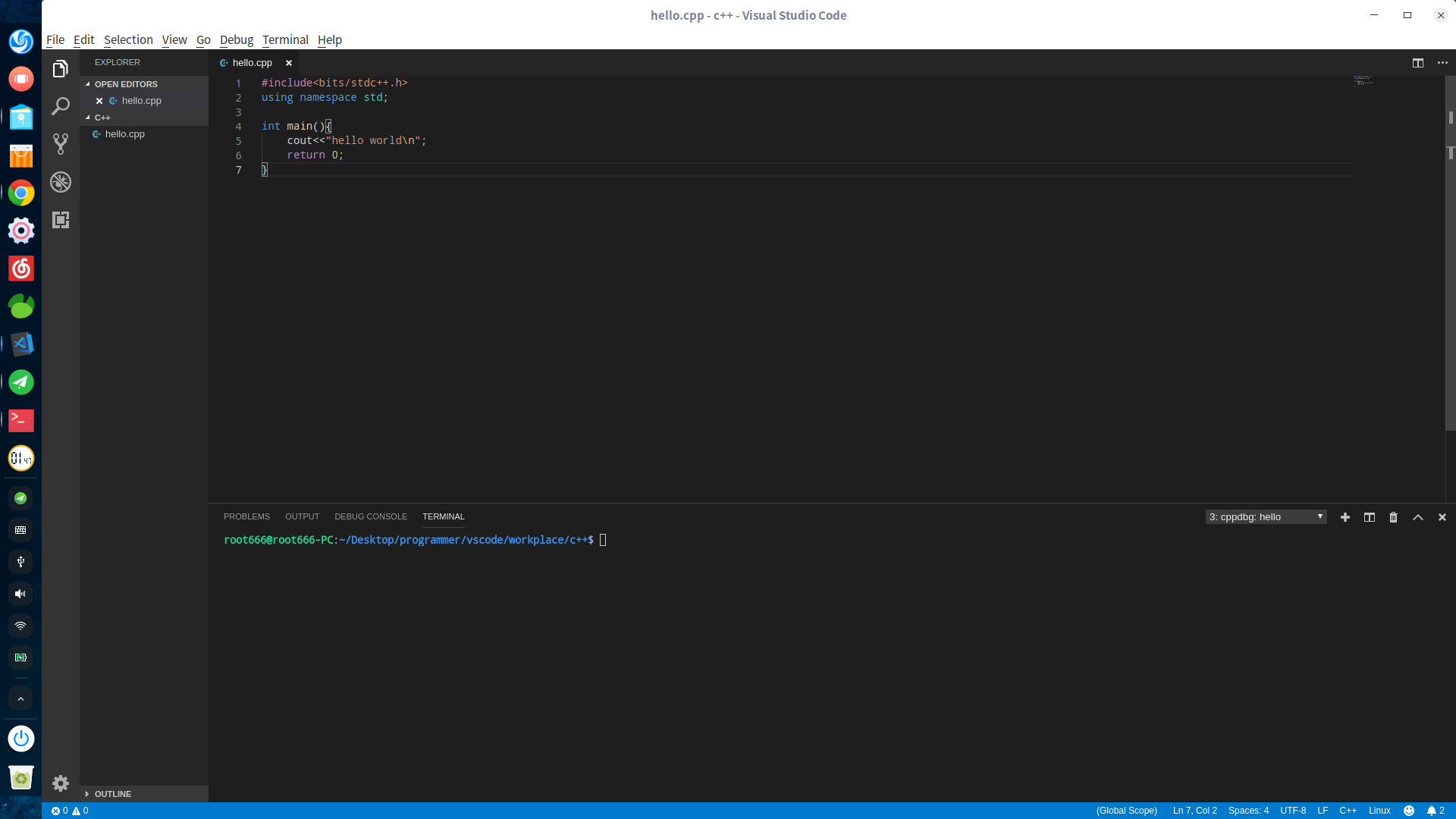The width and height of the screenshot is (1456, 819).
Task: Expand the Outline section
Action: pos(144,794)
